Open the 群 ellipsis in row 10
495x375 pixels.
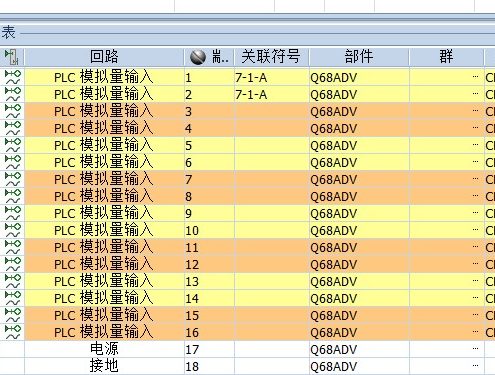475,230
